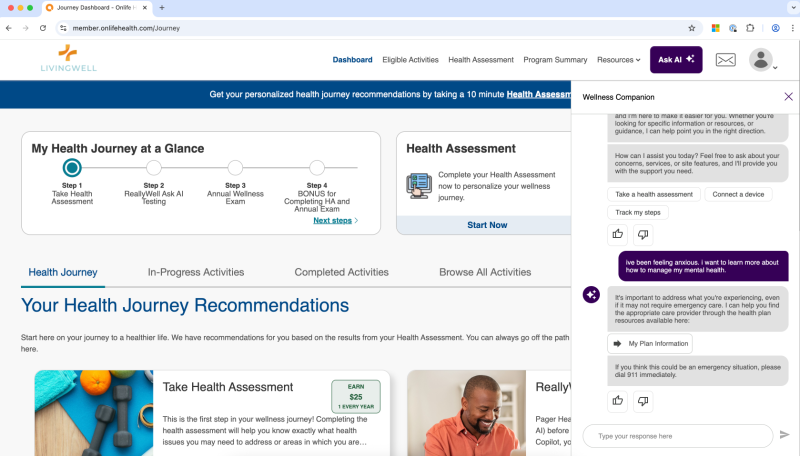
Task: Click the Microsoft extension icon
Action: pyautogui.click(x=716, y=28)
